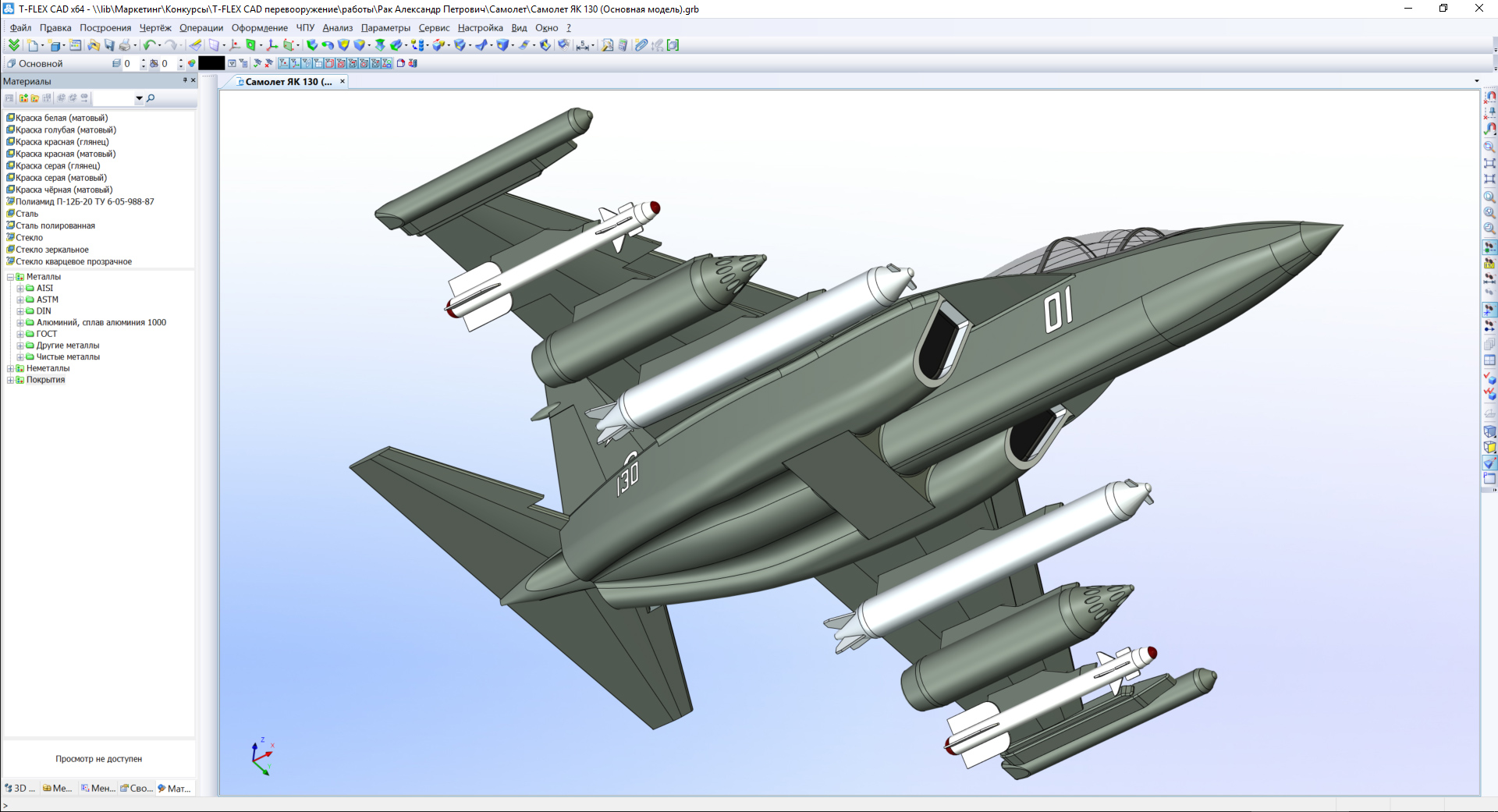
Task: Increase the priority value with up spinner
Action: (181, 60)
